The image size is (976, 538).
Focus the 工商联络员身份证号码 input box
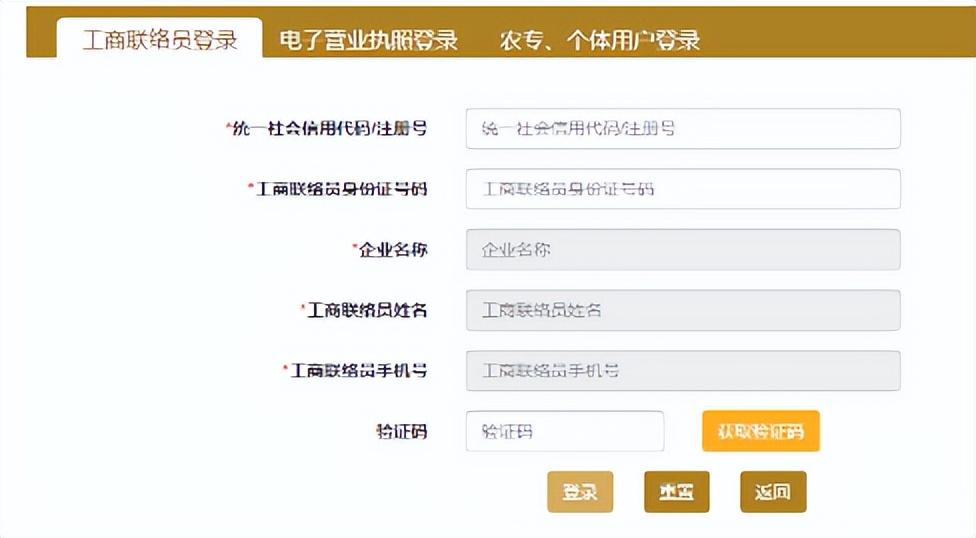coord(683,188)
